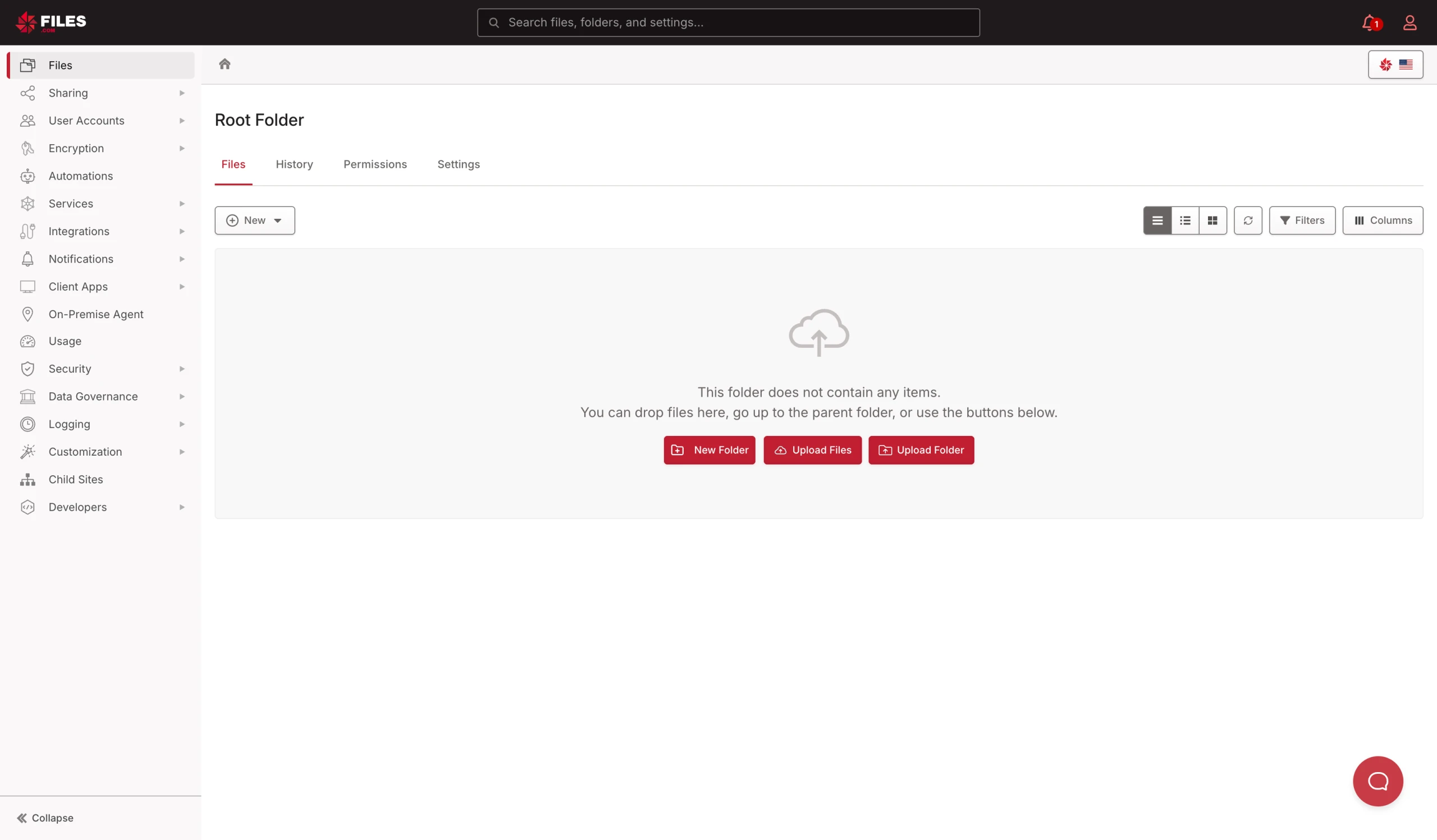Select the Files tab under Root Folder

pyautogui.click(x=233, y=165)
